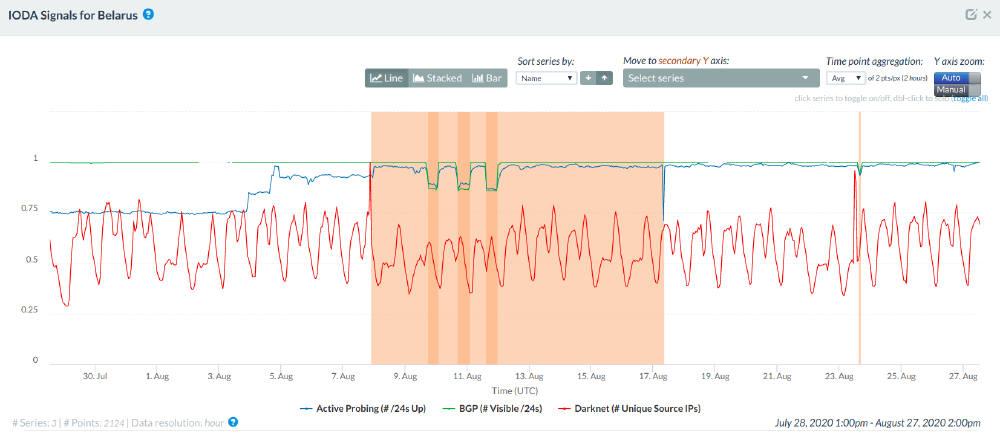This screenshot has height=436, width=1000.
Task: Open the edit panel icon at top right
Action: [x=970, y=15]
